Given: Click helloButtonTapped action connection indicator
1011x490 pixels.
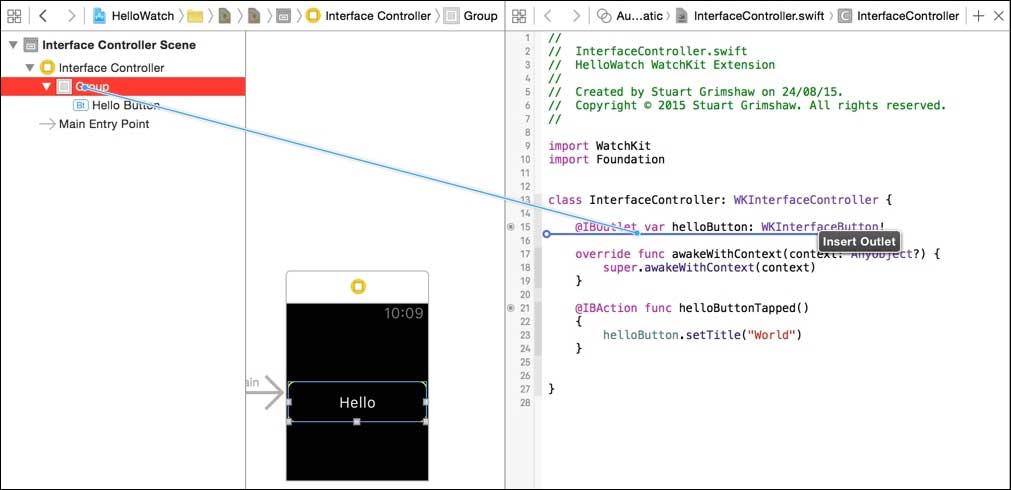Looking at the screenshot, I should pyautogui.click(x=511, y=308).
